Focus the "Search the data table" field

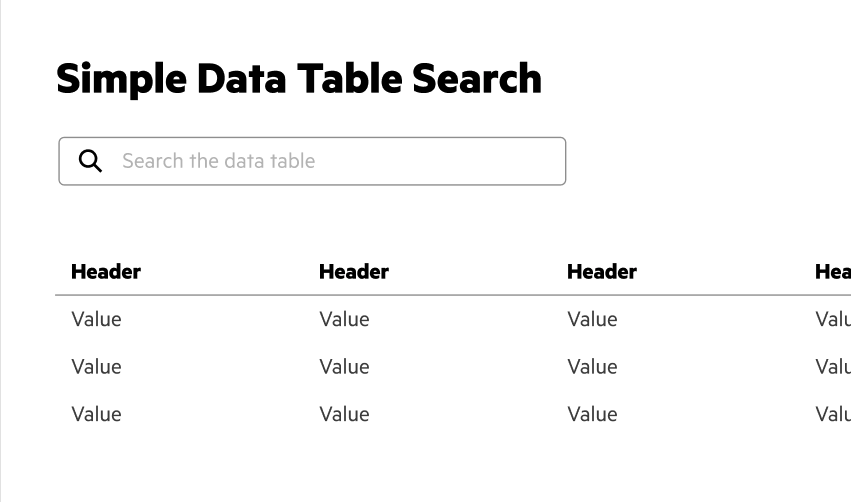(330, 161)
